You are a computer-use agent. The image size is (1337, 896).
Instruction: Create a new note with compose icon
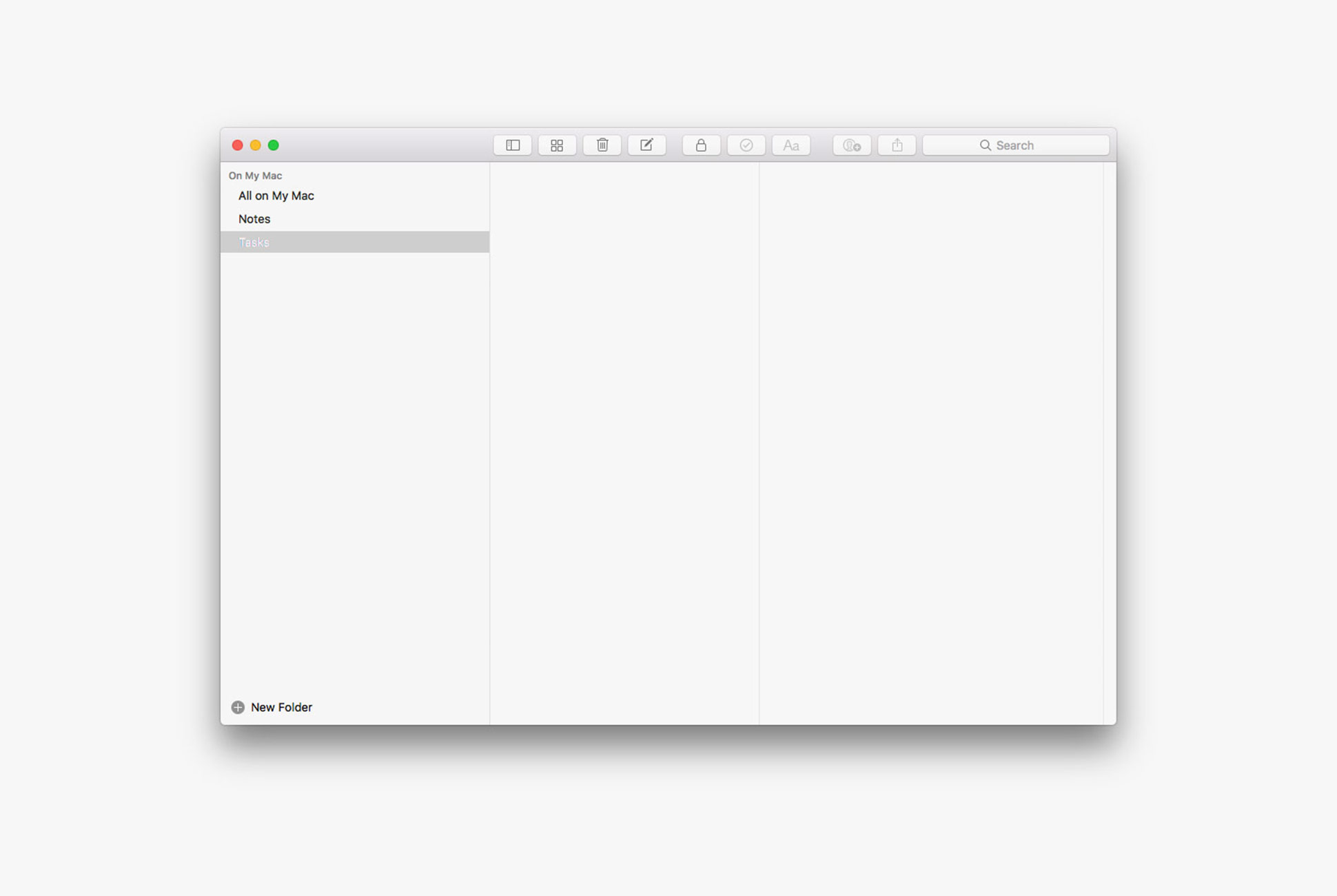(x=646, y=145)
